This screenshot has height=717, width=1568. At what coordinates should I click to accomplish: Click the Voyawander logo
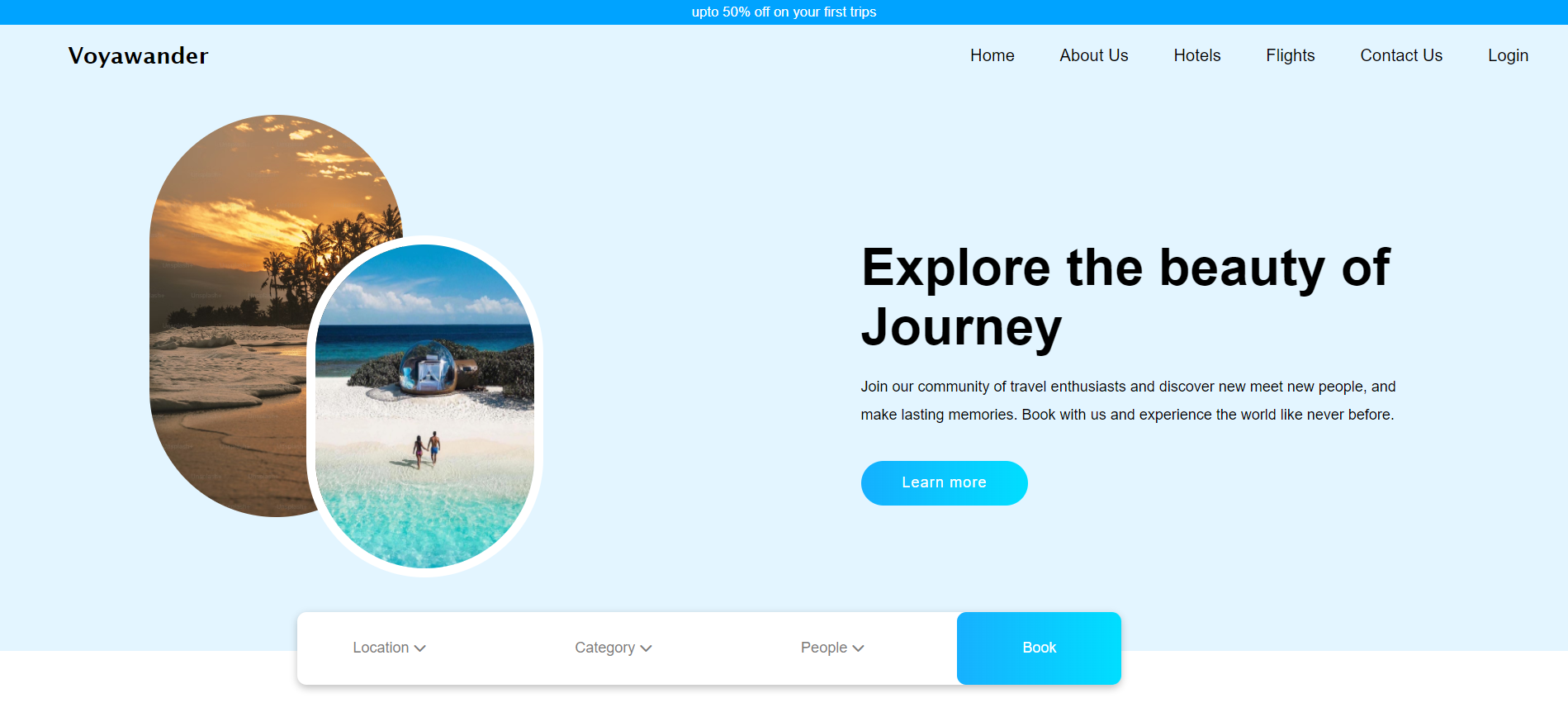pos(138,55)
